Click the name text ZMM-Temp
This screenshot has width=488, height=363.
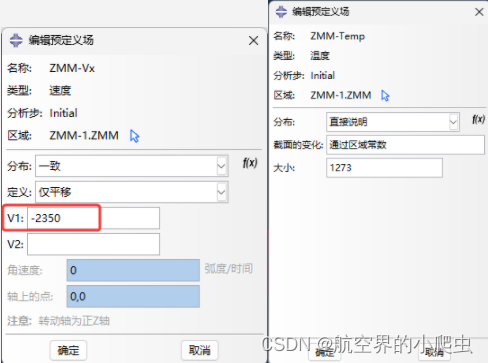tap(337, 36)
